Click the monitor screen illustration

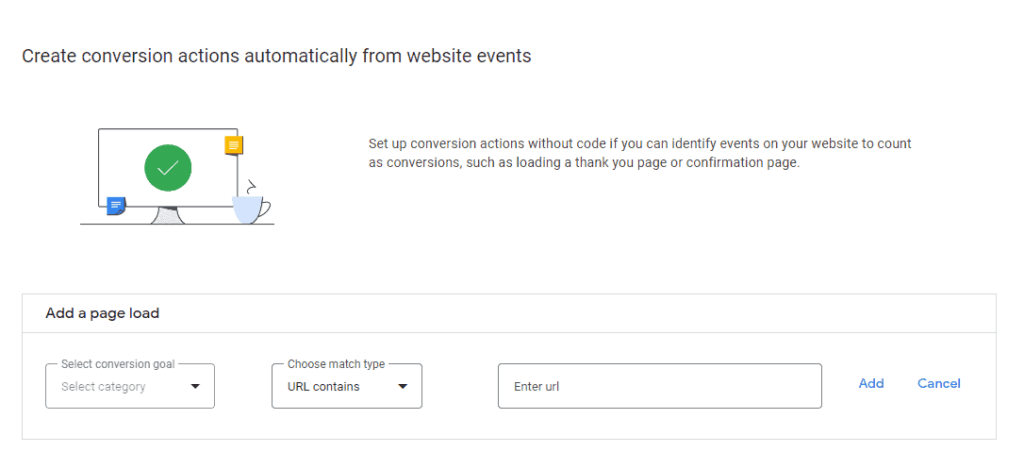tap(168, 168)
